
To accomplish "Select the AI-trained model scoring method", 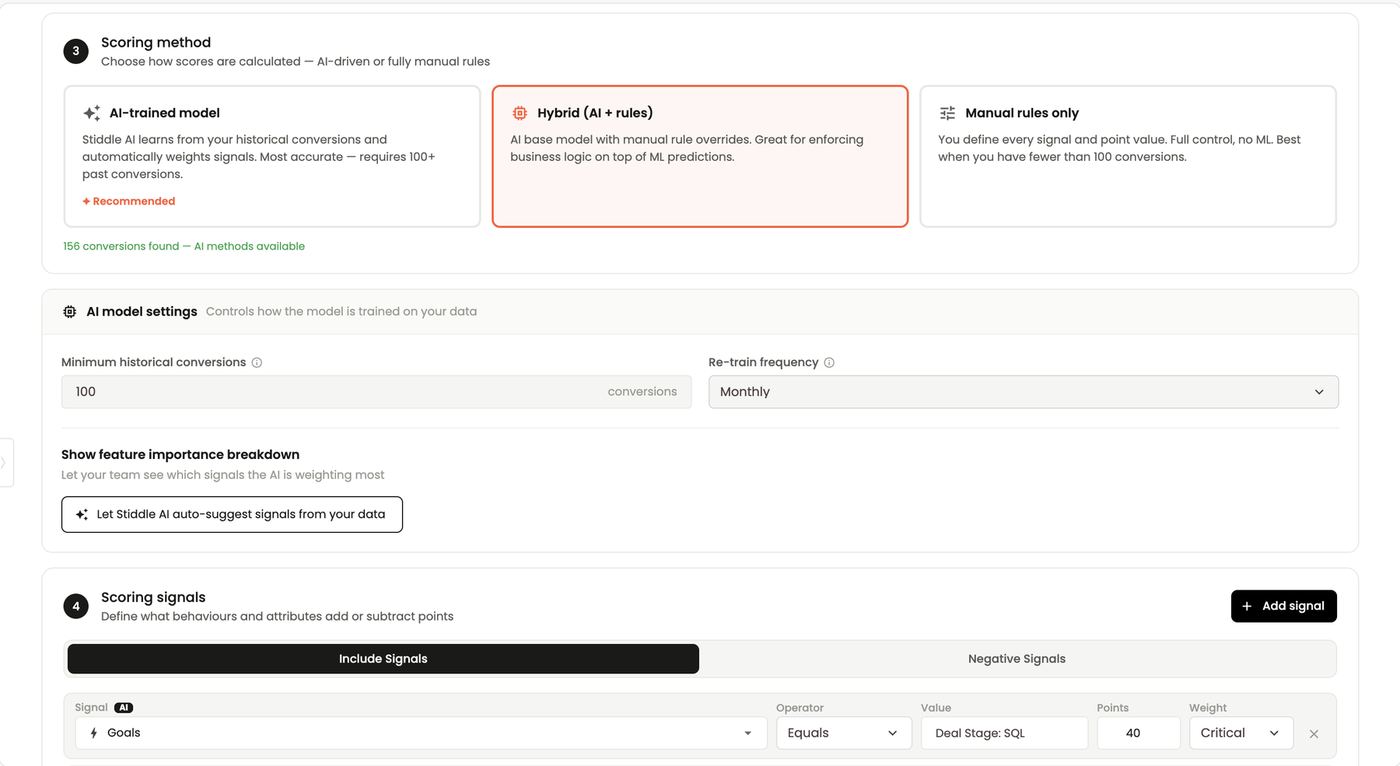I will pos(272,156).
